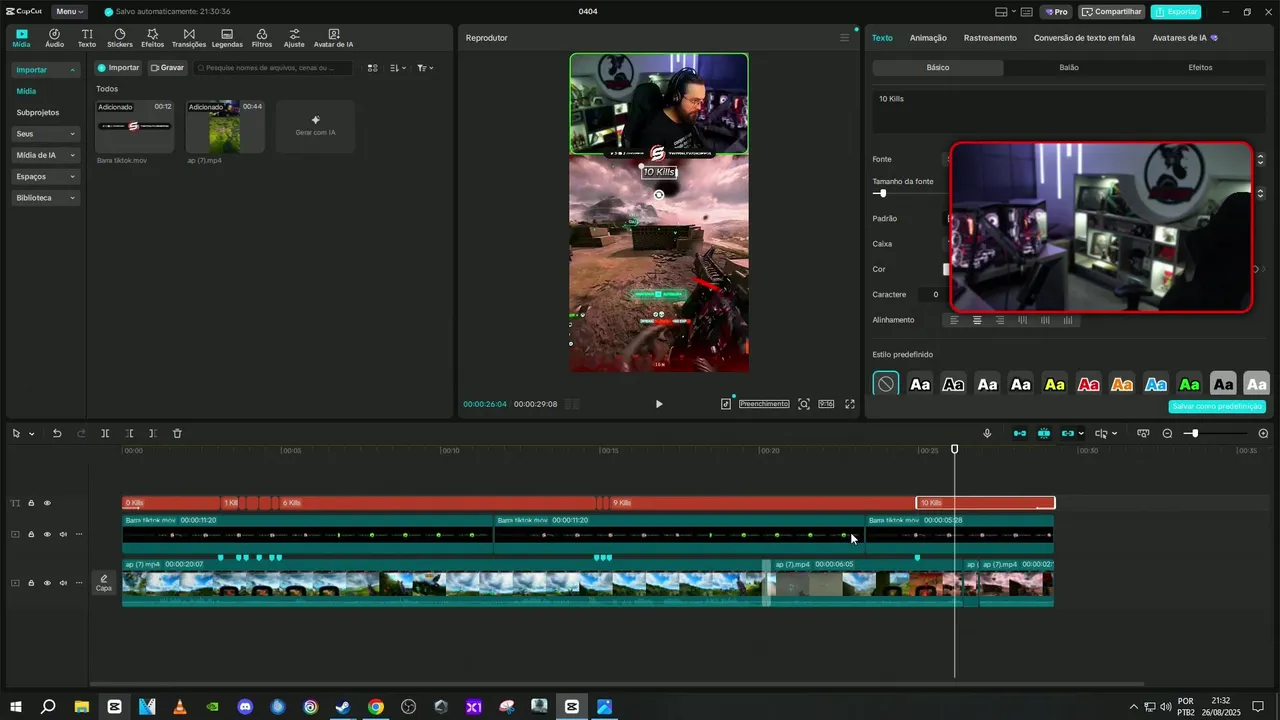Open the media filter dropdown
1280x720 pixels.
coord(425,68)
